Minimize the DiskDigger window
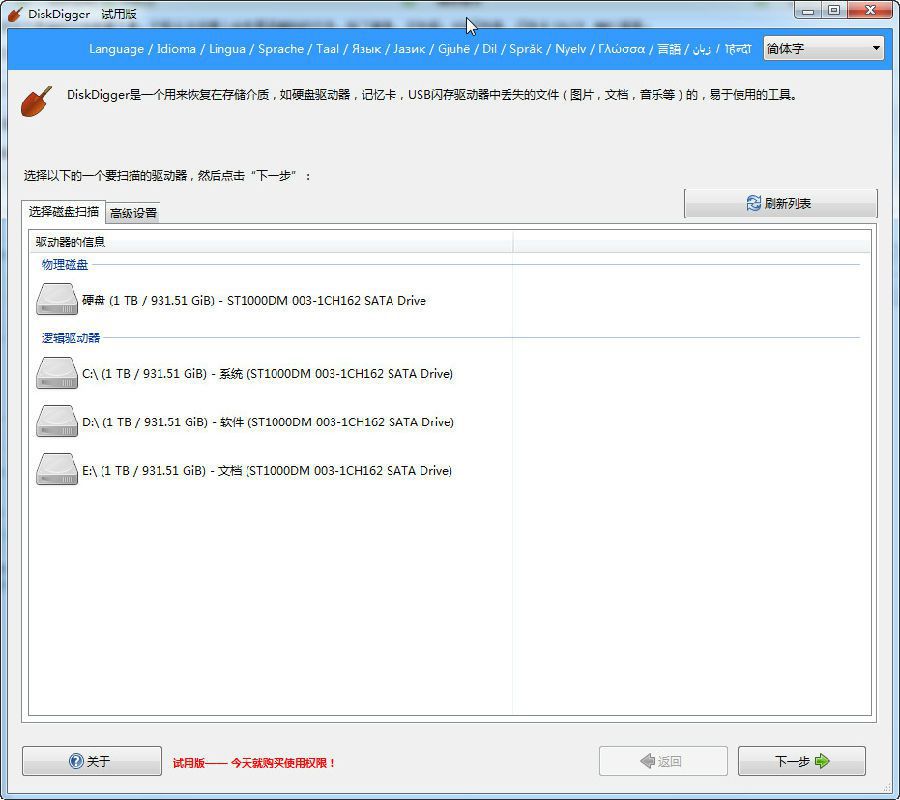Viewport: 900px width, 800px height. tap(808, 10)
